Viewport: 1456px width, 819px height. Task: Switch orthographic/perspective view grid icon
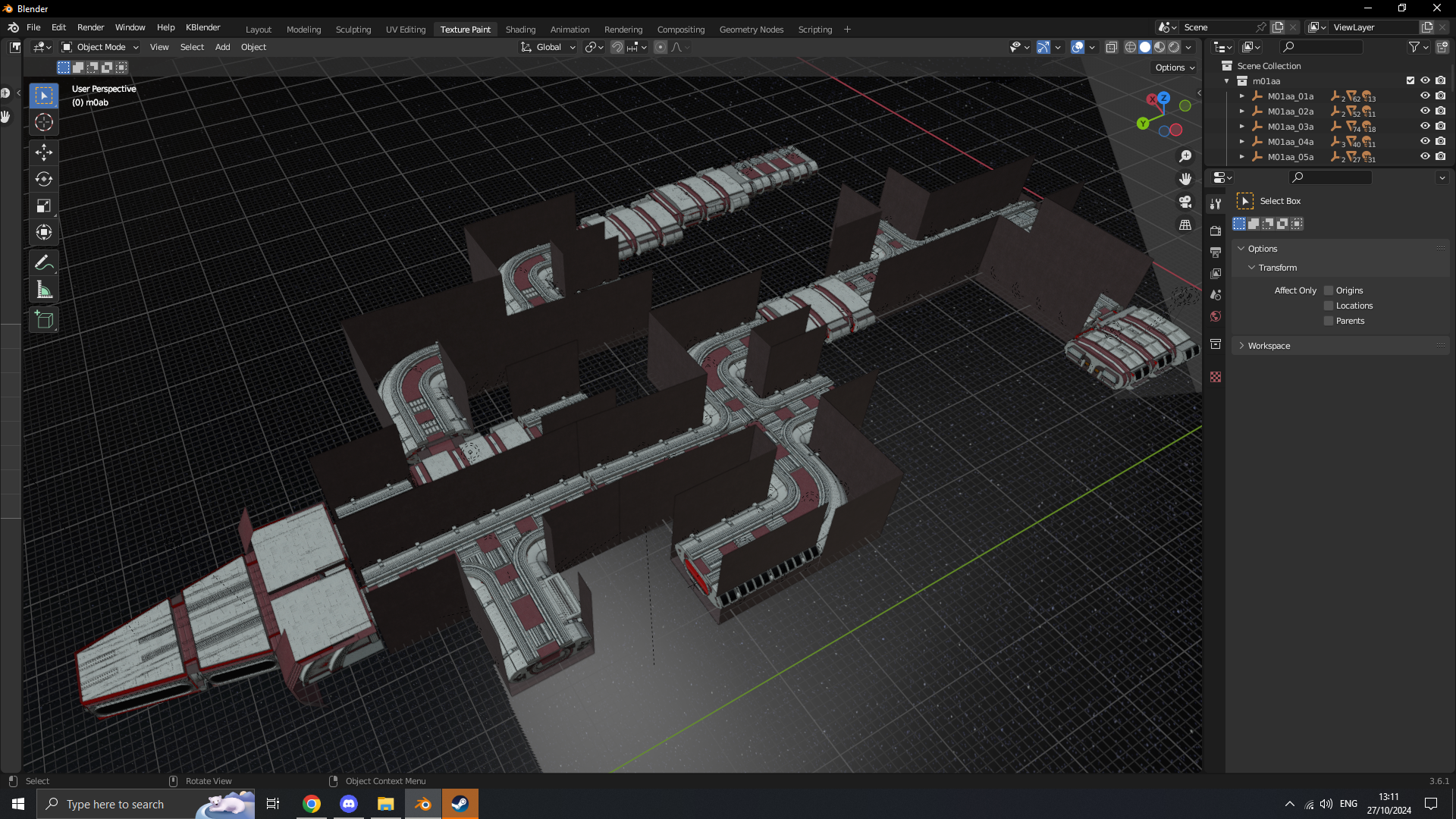pos(1185,225)
